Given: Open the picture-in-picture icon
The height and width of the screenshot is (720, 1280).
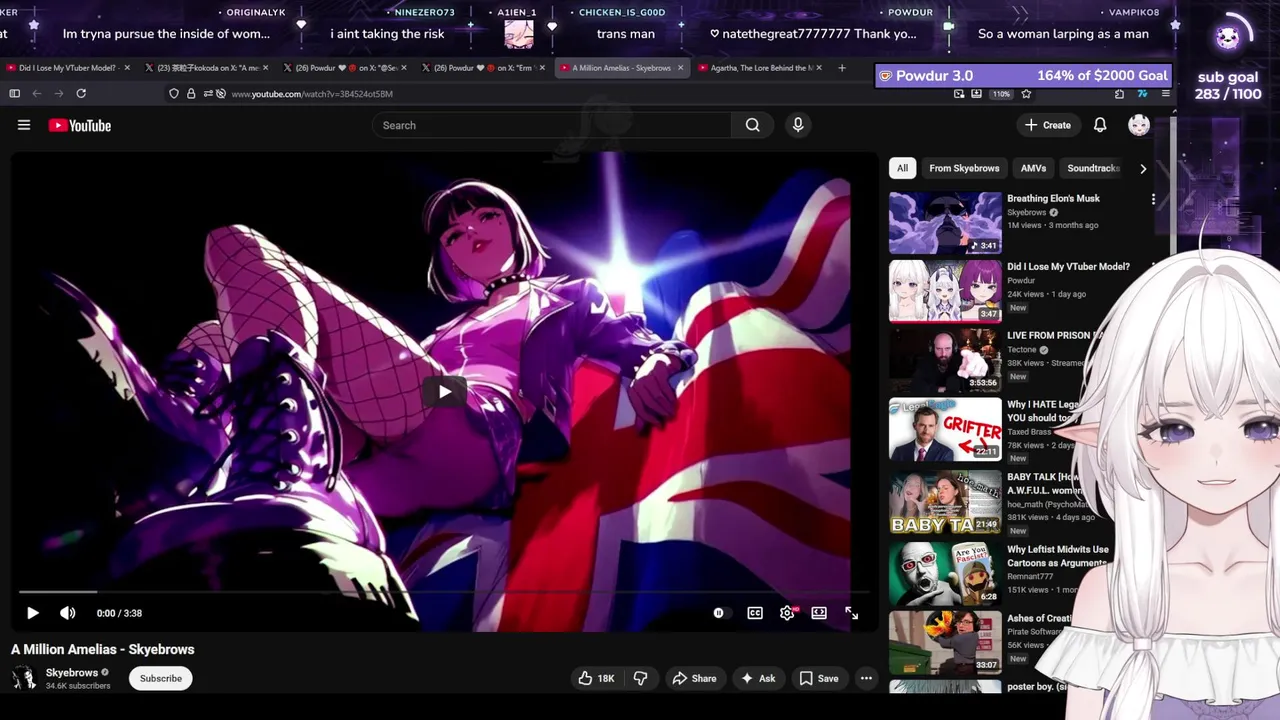Looking at the screenshot, I should (x=959, y=93).
